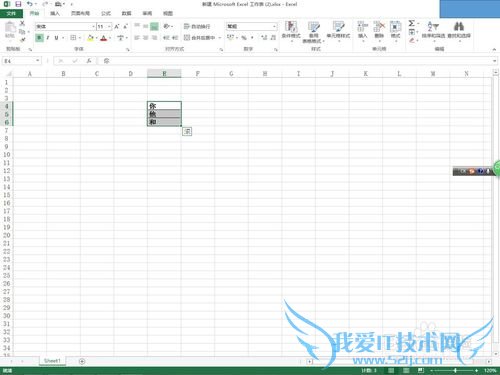Decrease decimal places
Image resolution: width=500 pixels, height=375 pixels.
(x=273, y=38)
